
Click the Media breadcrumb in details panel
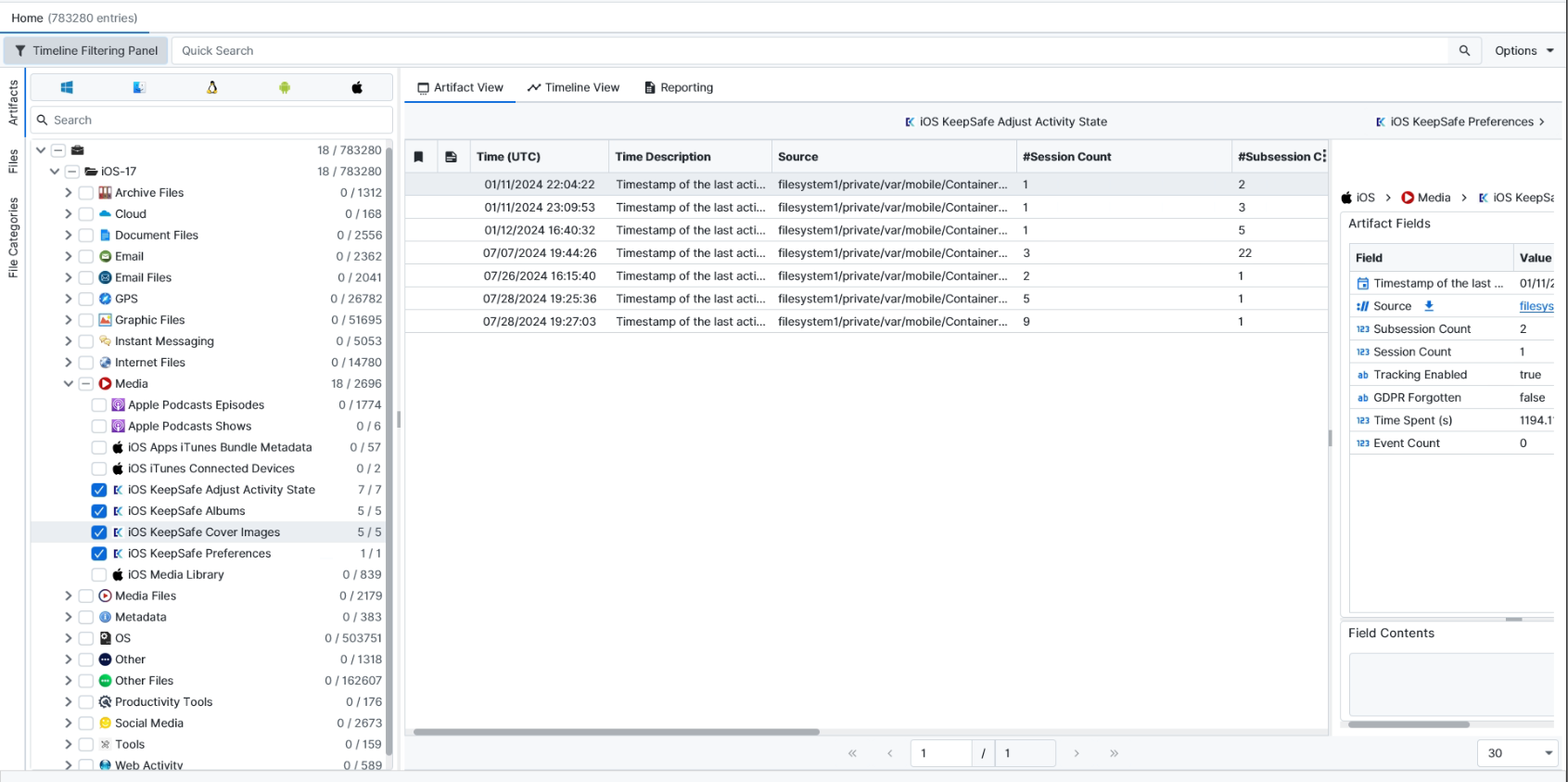pyautogui.click(x=1426, y=198)
